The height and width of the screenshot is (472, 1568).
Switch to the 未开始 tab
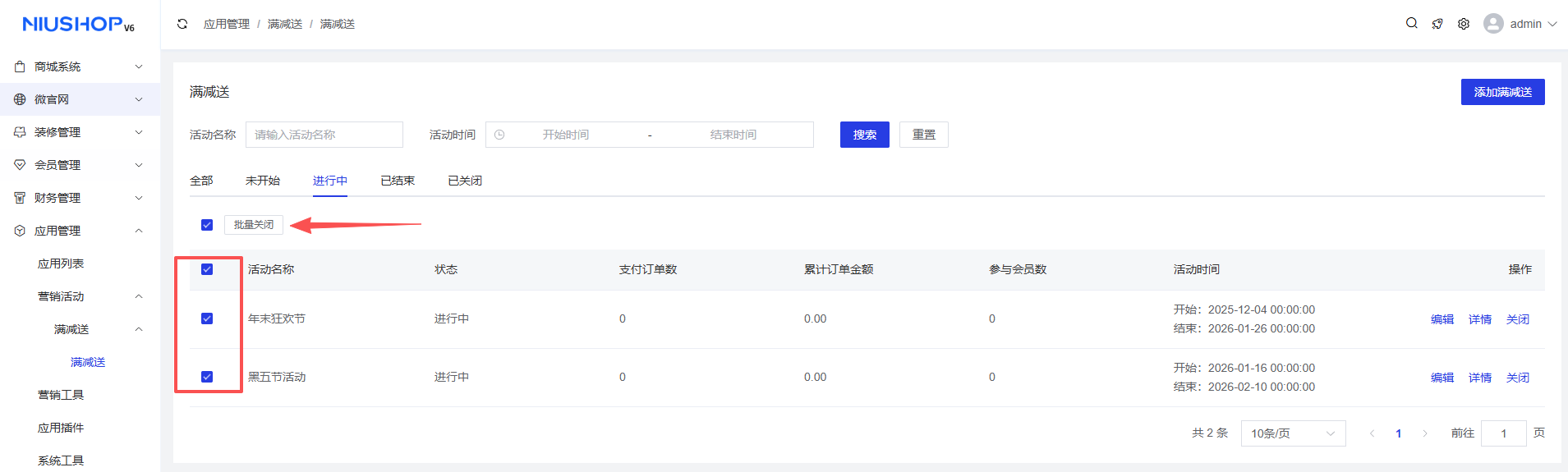[x=263, y=181]
